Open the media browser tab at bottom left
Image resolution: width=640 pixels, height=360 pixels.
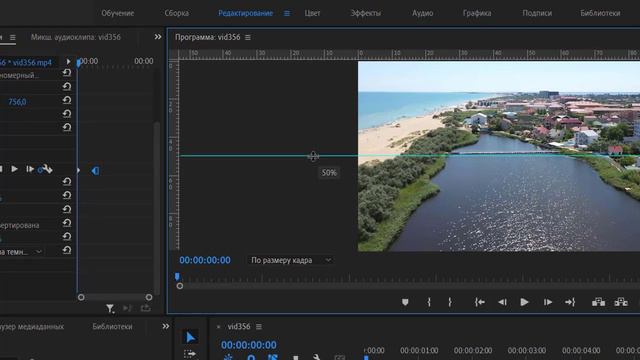32,327
